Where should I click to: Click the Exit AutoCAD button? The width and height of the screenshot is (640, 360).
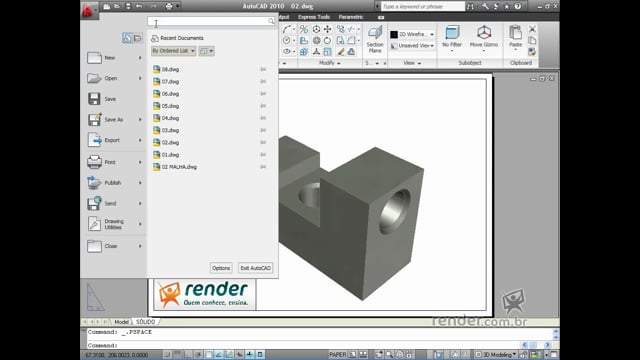click(256, 268)
